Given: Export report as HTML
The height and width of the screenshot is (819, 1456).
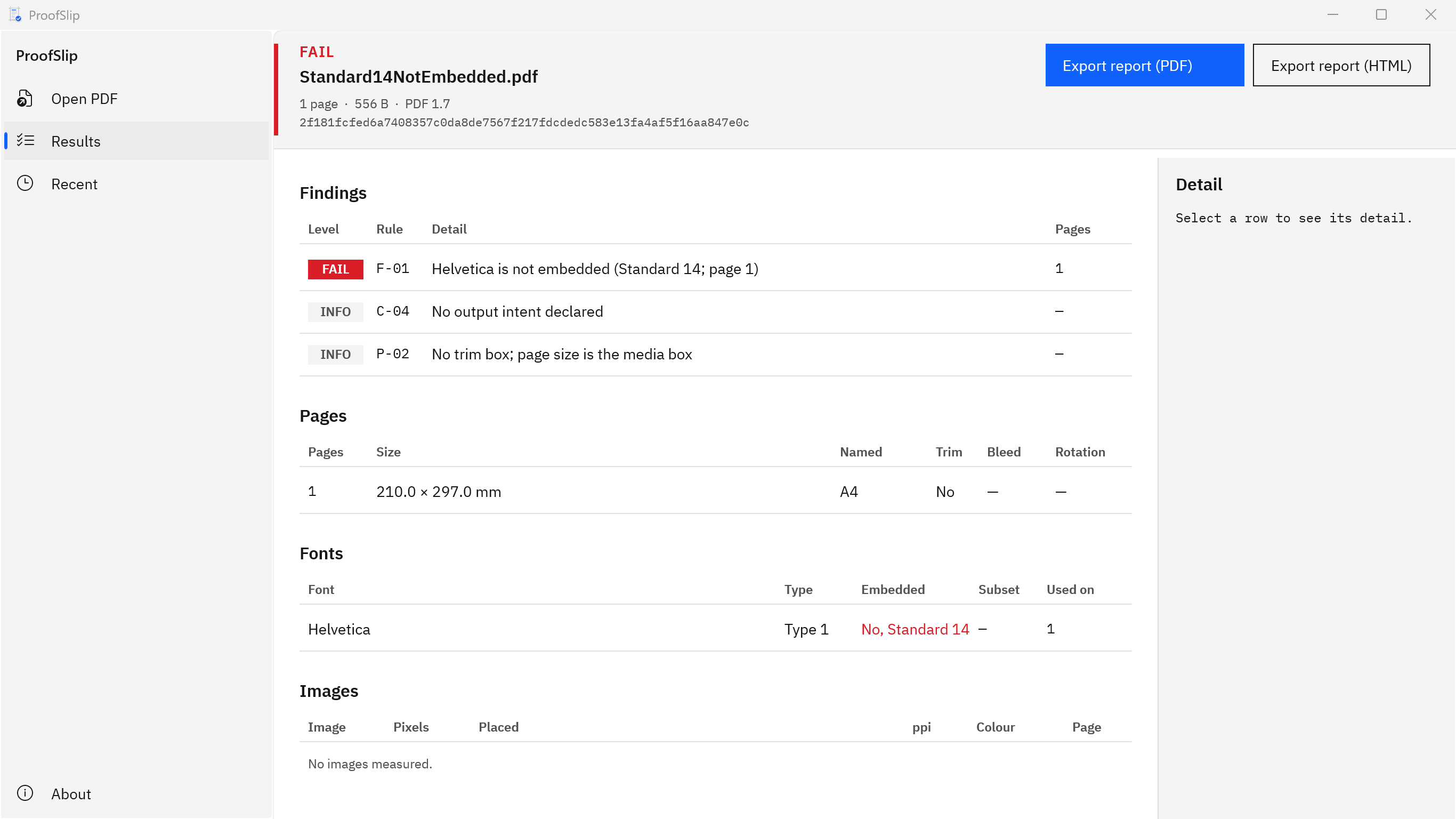Looking at the screenshot, I should [x=1341, y=66].
